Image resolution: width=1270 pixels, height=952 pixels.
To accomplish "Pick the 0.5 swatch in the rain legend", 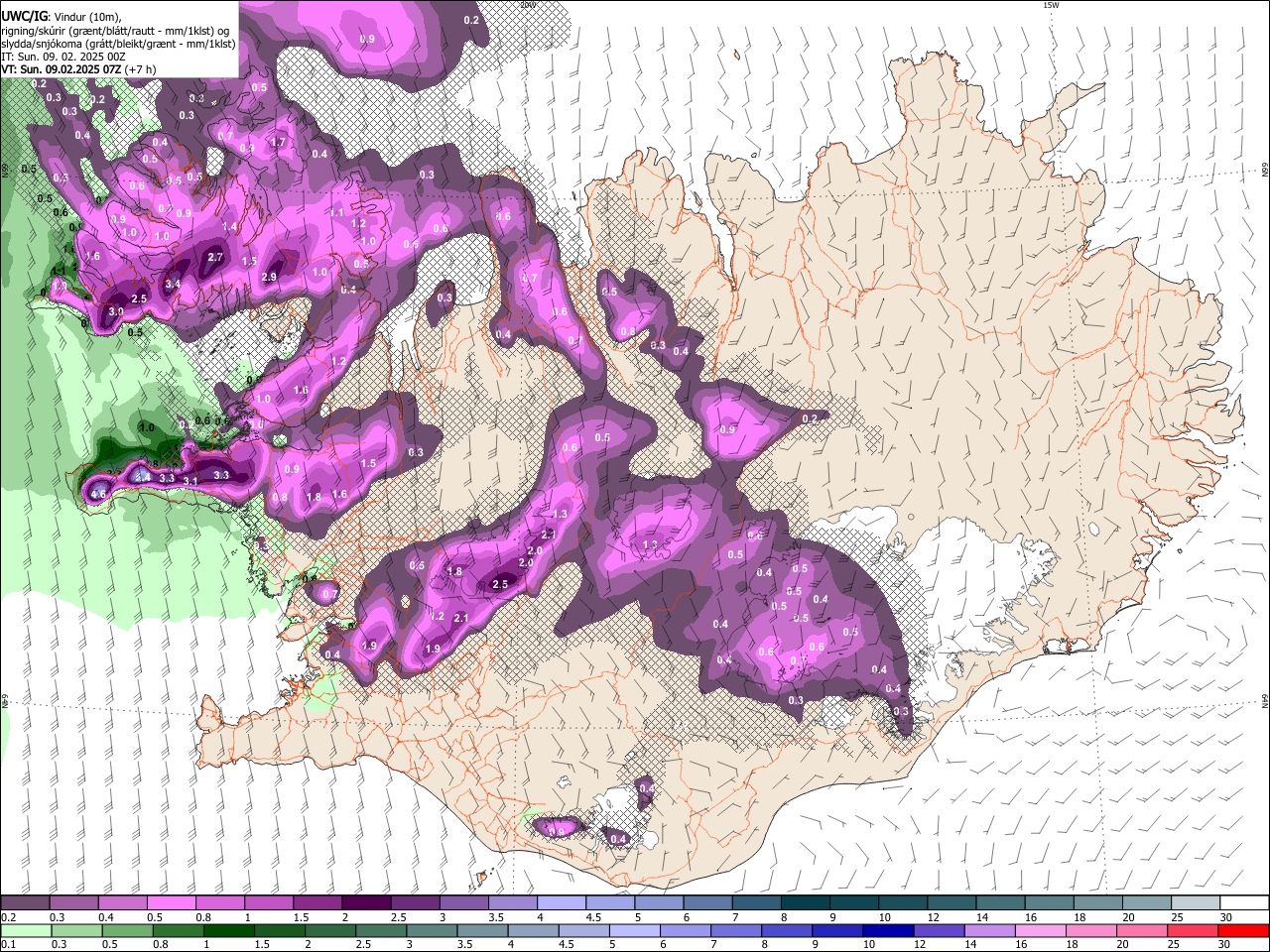I will (x=127, y=930).
